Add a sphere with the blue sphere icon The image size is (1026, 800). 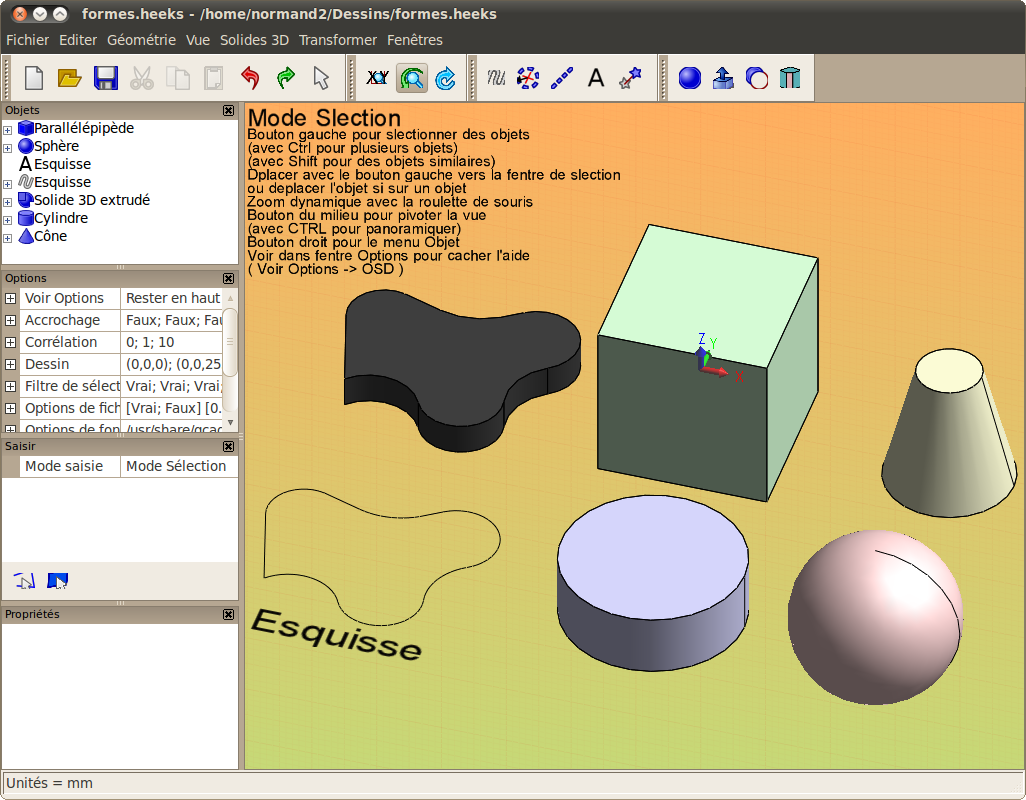tap(690, 78)
